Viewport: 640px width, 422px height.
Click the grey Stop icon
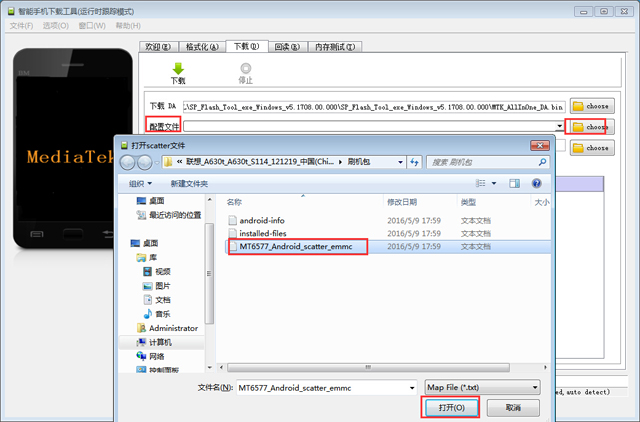coord(246,68)
